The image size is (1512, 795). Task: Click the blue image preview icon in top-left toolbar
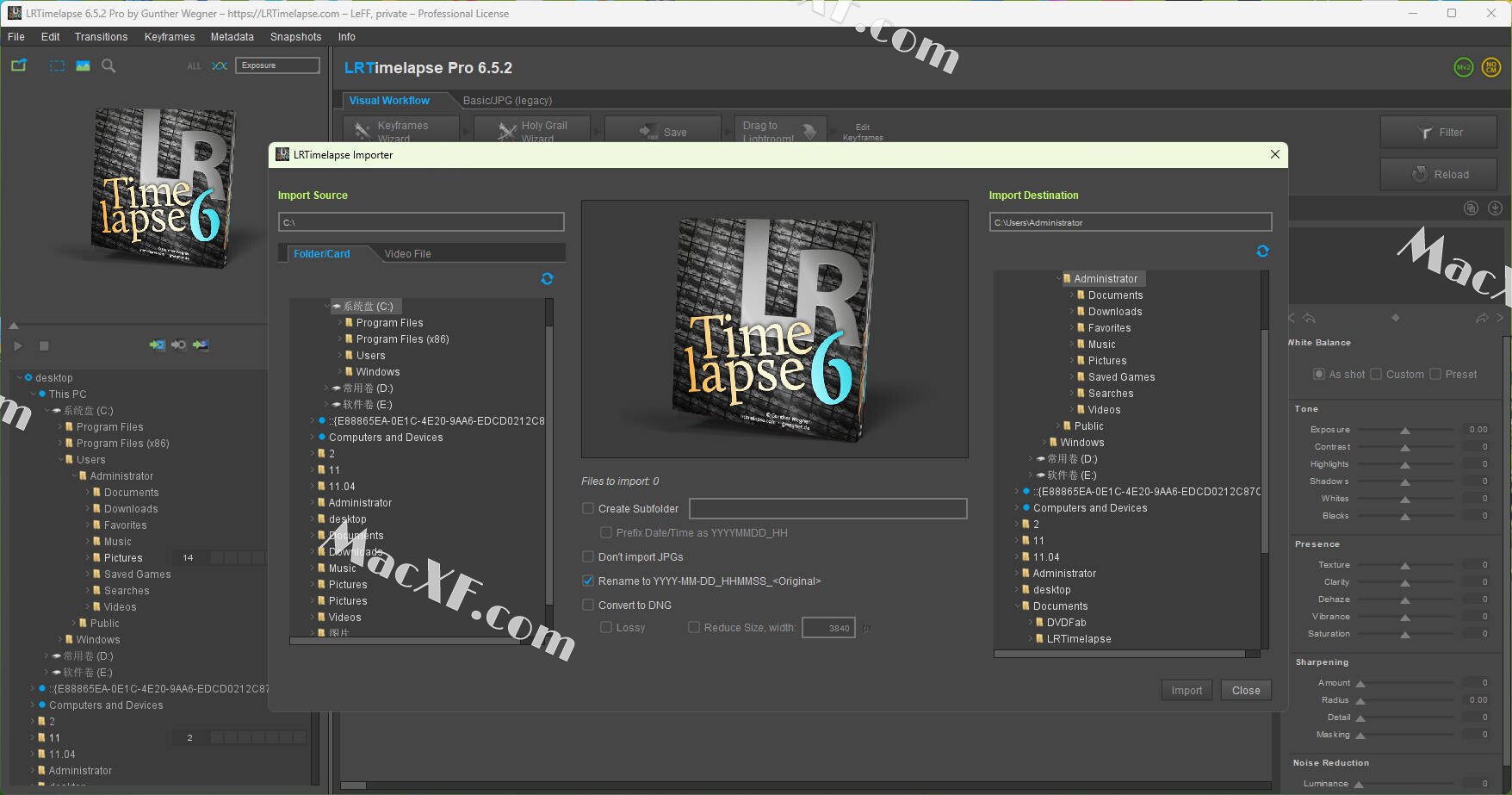click(83, 65)
